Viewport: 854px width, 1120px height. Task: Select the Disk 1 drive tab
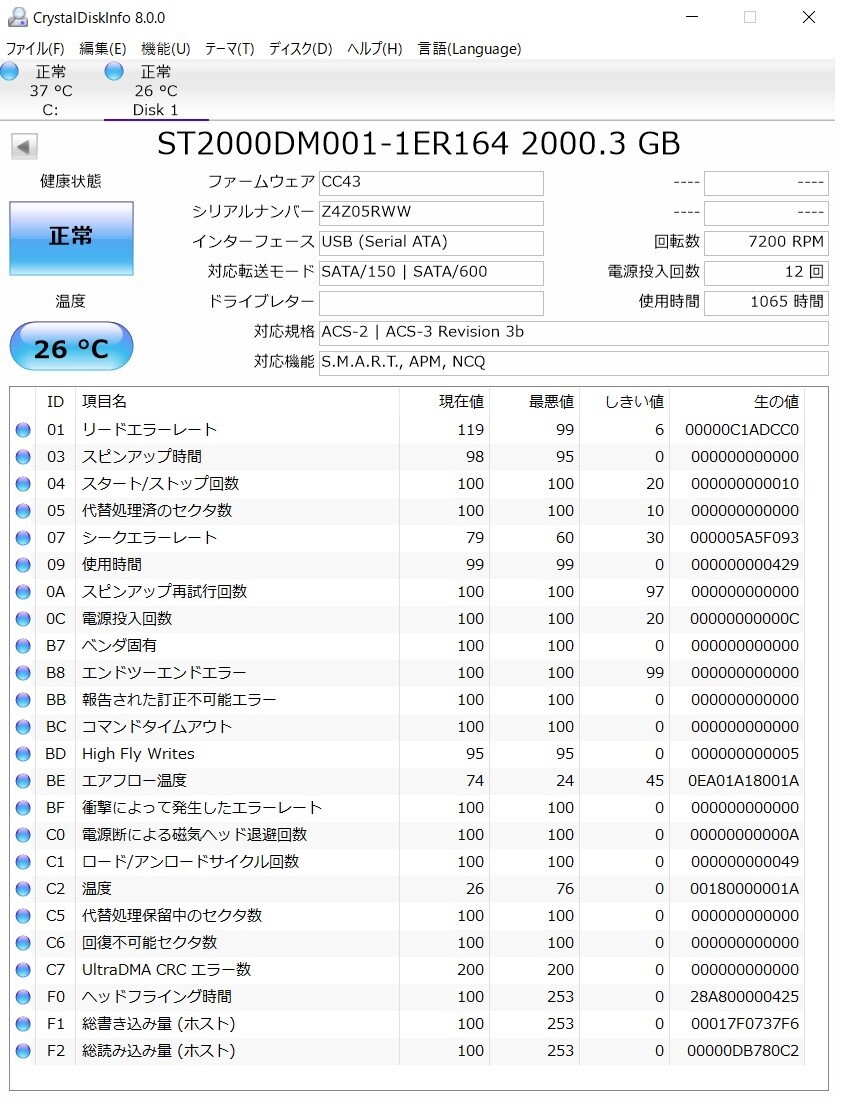point(156,90)
